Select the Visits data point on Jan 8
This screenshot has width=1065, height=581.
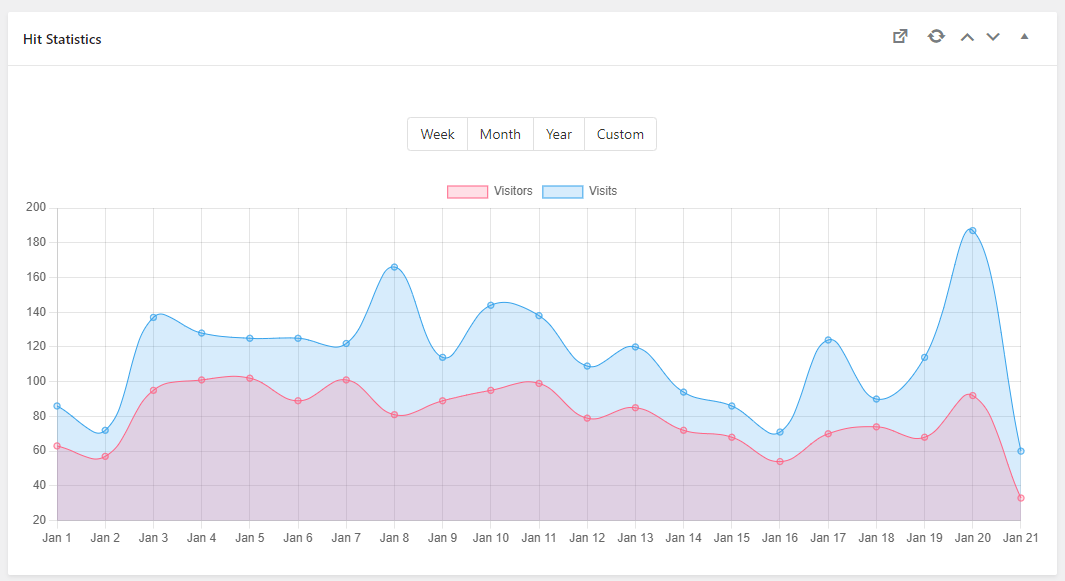[394, 267]
